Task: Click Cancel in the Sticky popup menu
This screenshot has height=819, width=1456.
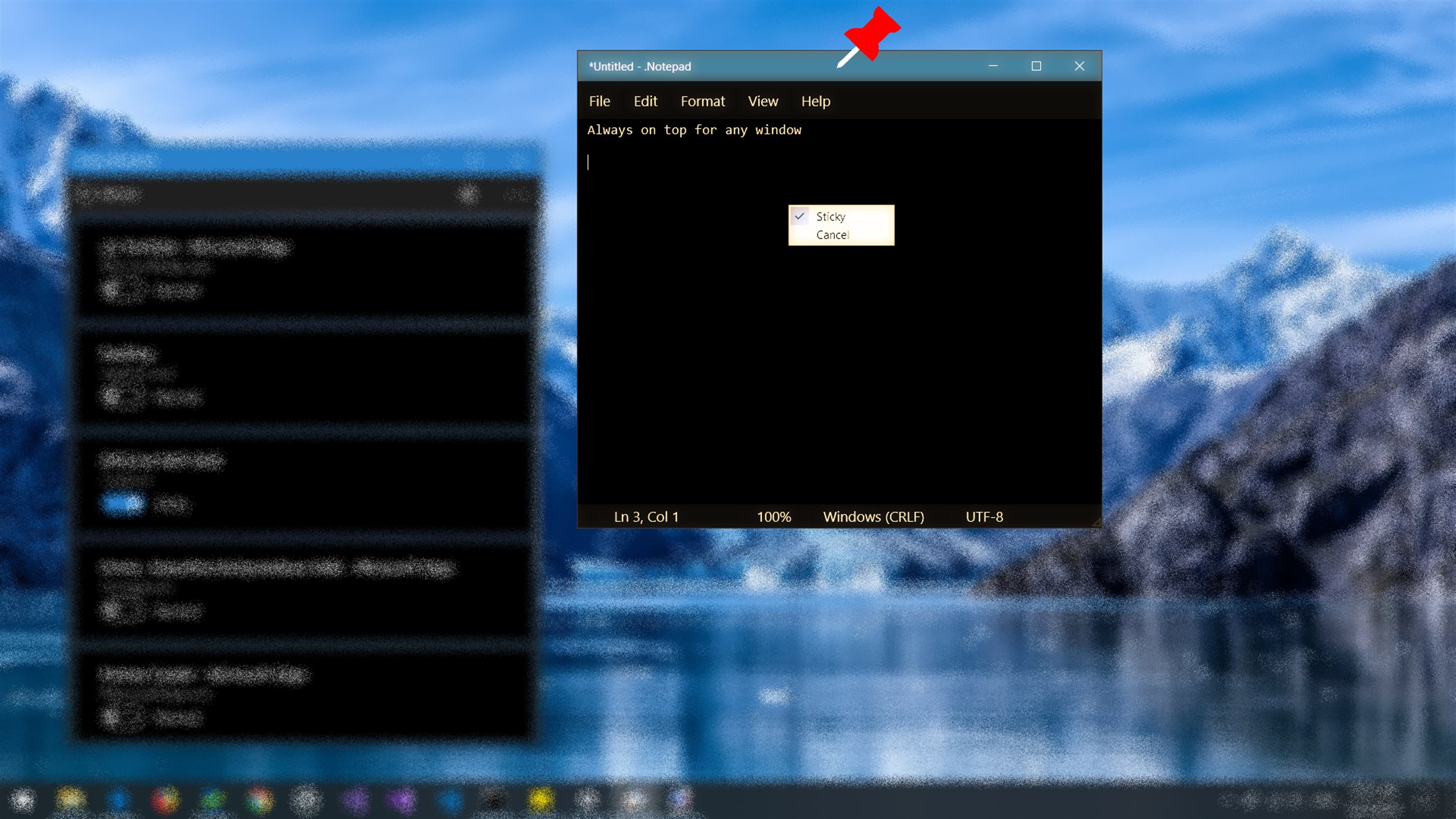Action: [x=832, y=235]
